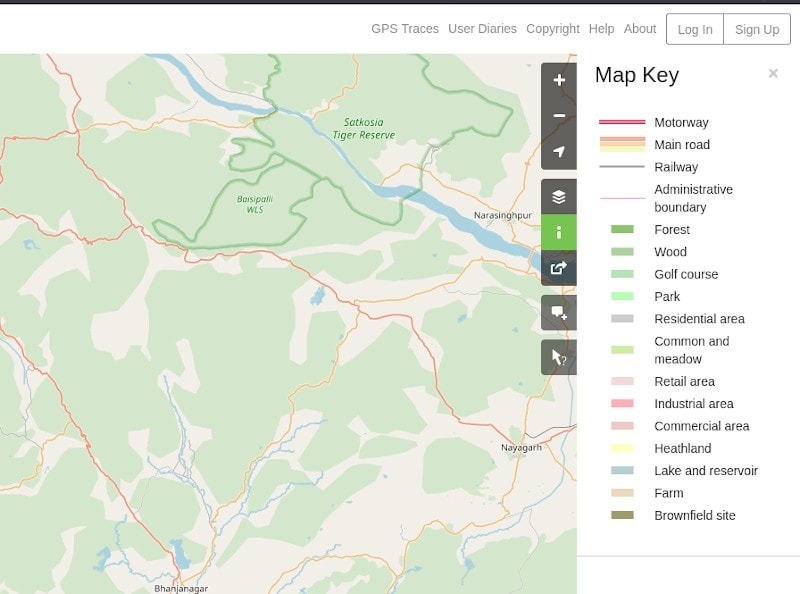
Task: Click the Lake and reservoir swatch
Action: (x=622, y=471)
